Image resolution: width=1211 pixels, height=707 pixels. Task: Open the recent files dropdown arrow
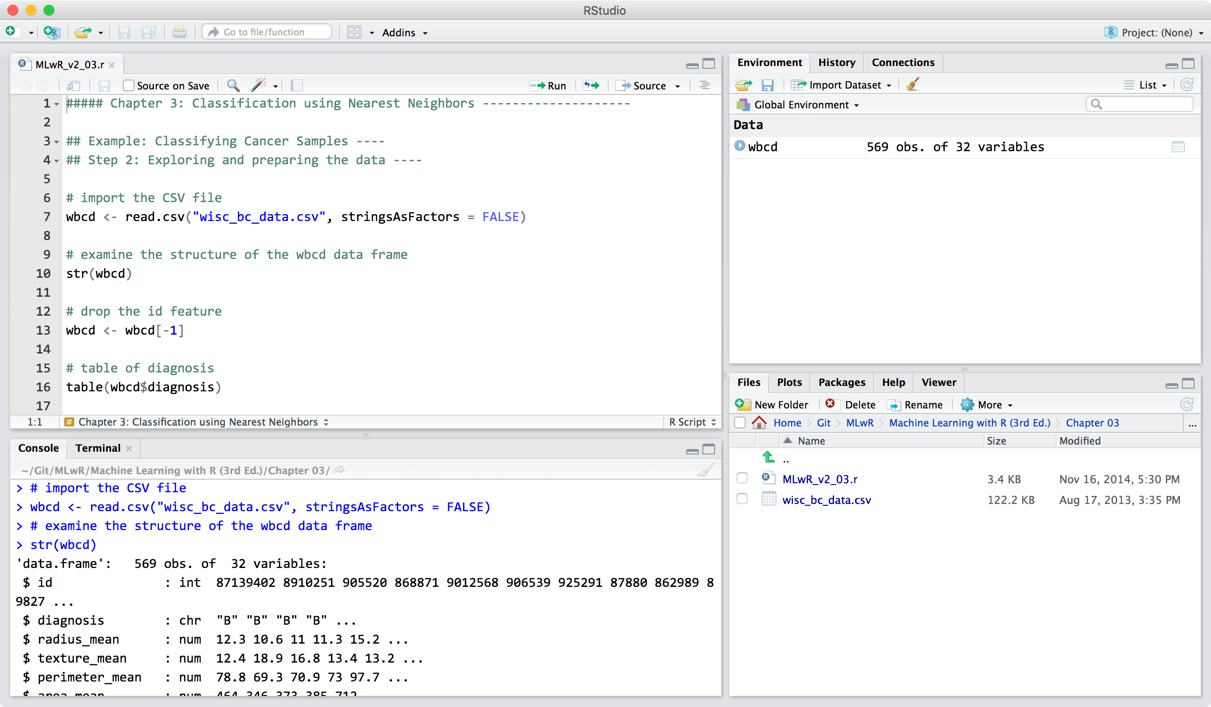tap(101, 33)
